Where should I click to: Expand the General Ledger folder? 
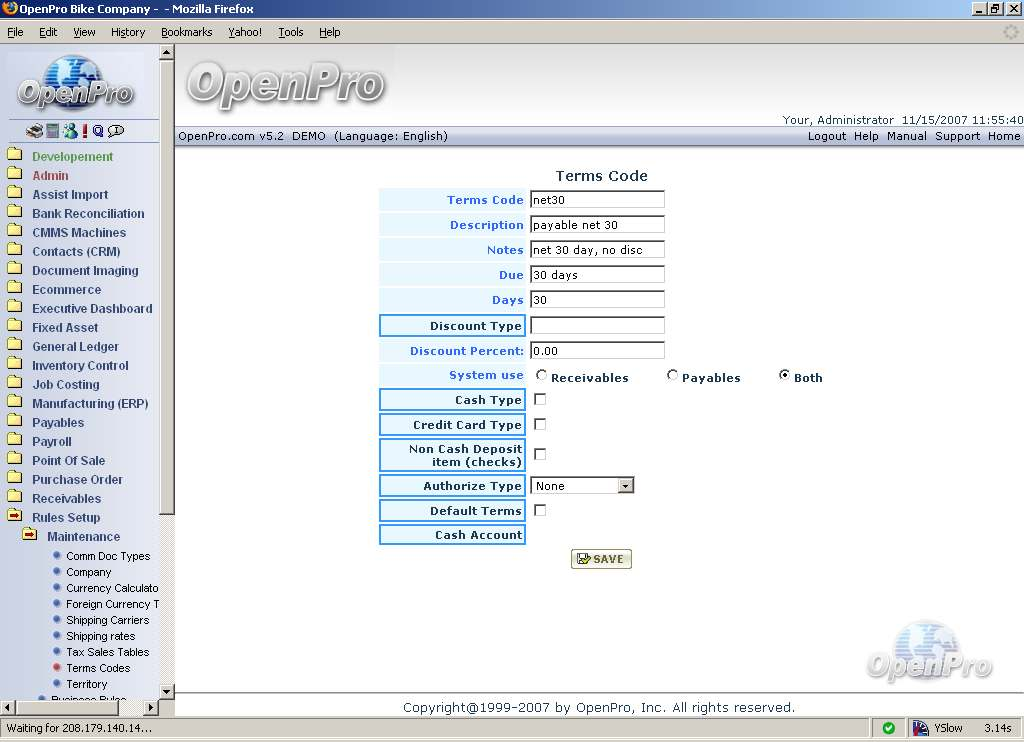click(x=15, y=346)
